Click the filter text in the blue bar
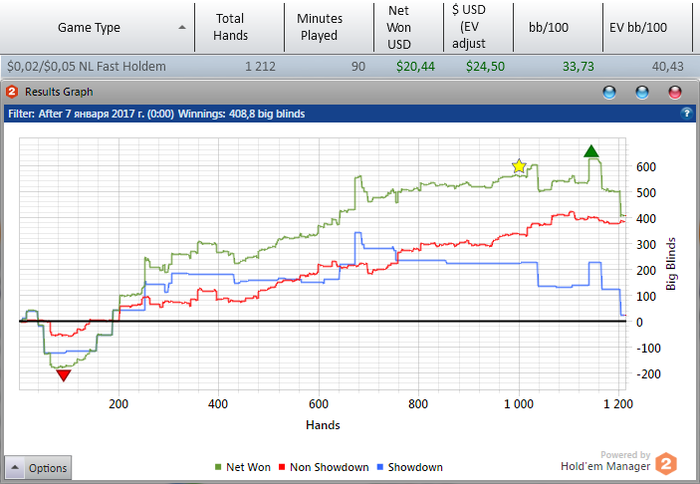This screenshot has width=700, height=484. click(x=156, y=114)
